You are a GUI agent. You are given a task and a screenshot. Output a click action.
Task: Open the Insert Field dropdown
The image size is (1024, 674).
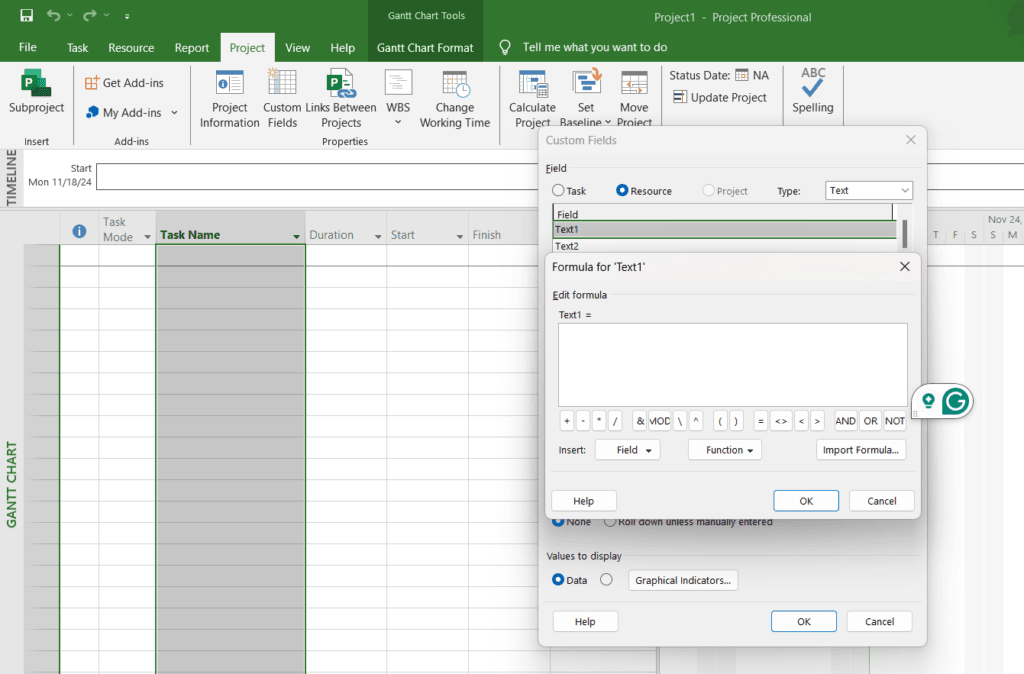point(627,449)
